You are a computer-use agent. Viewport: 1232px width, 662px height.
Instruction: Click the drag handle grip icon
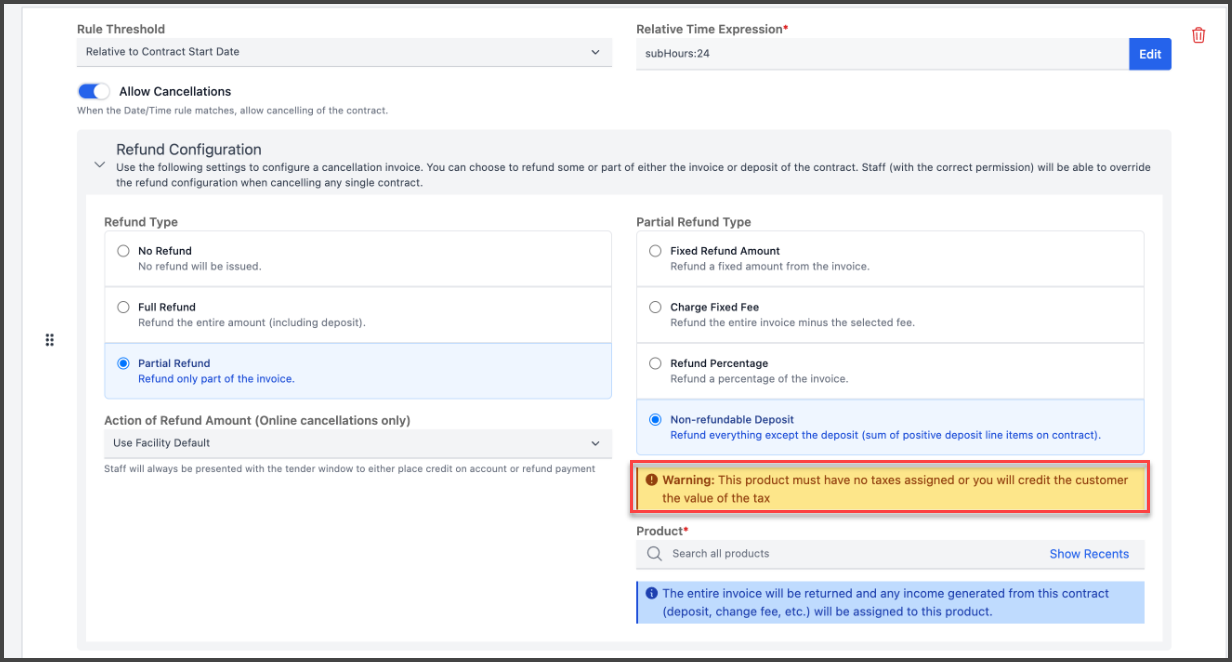point(49,341)
